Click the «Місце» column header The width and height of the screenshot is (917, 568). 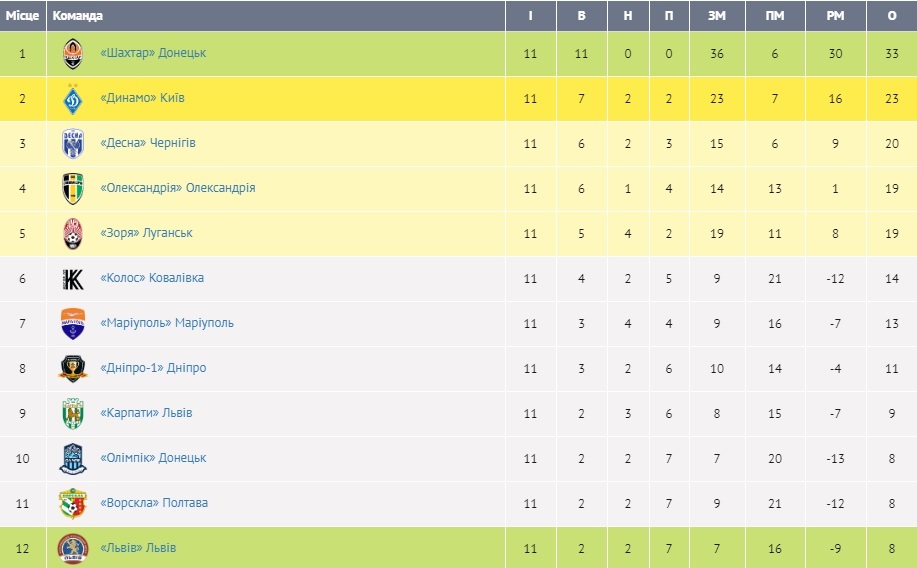pyautogui.click(x=22, y=16)
